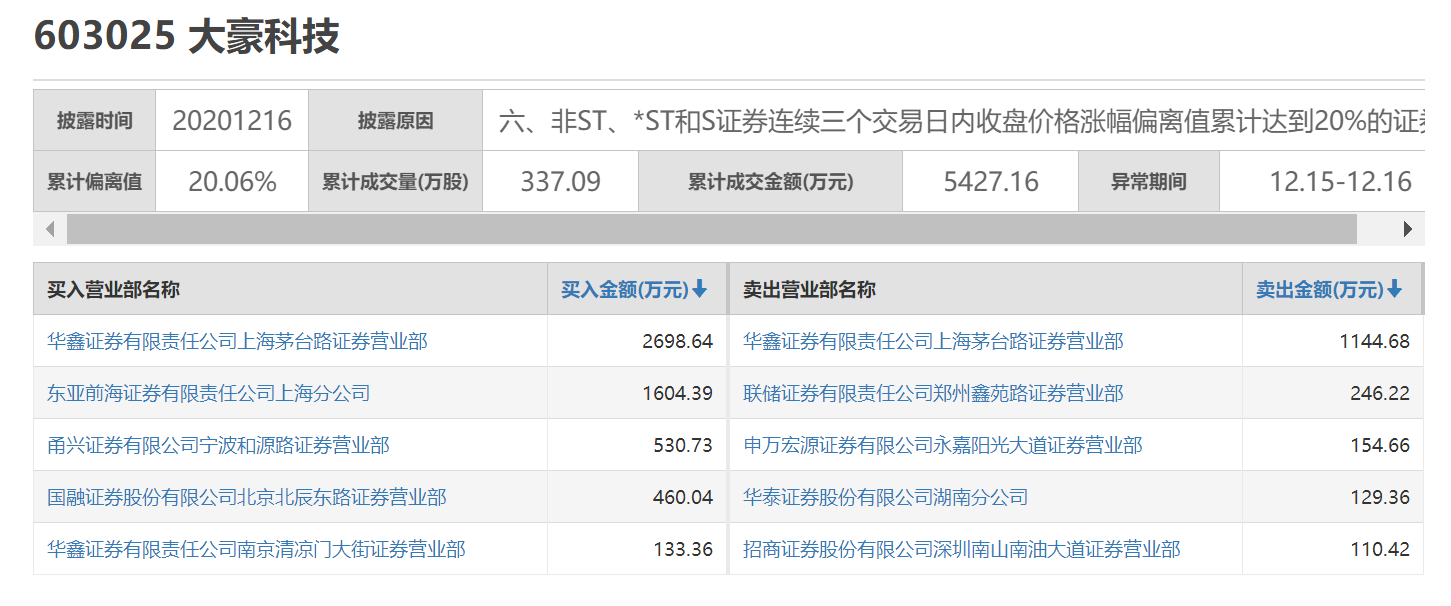
Task: Open 甬兴证券有限公司宁波和源路证券营业部 link
Action: pos(218,446)
